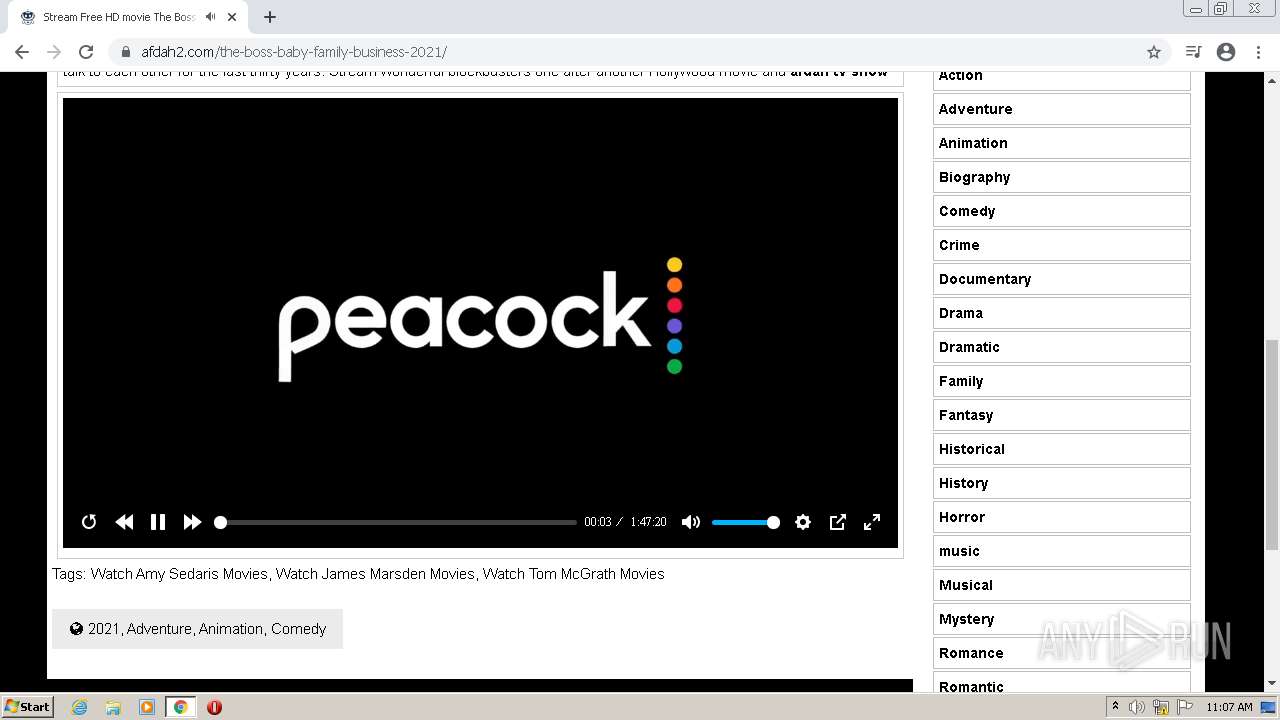The height and width of the screenshot is (720, 1280).
Task: Click Chrome icon in taskbar
Action: [x=181, y=707]
